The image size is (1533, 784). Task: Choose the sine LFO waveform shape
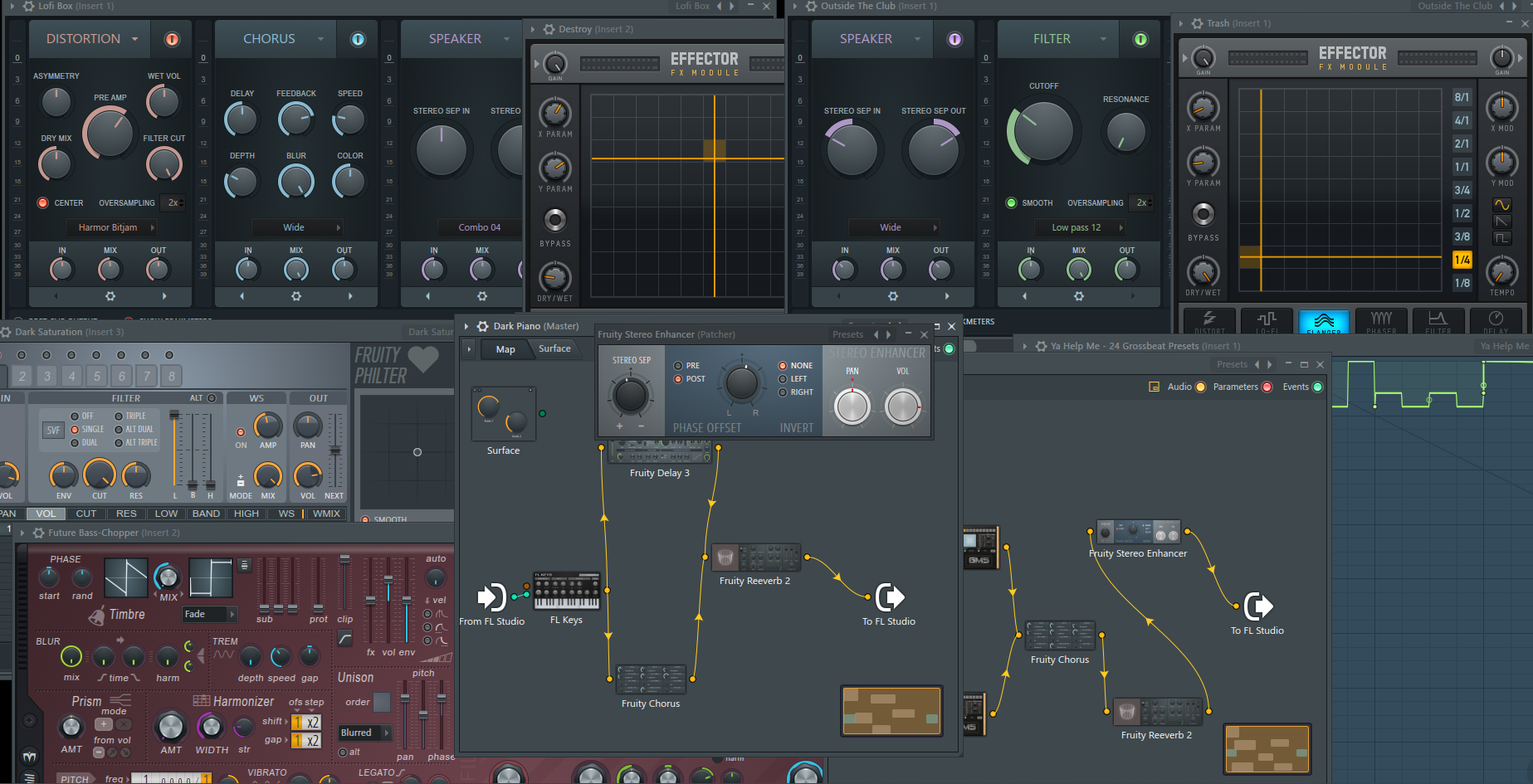point(1502,205)
